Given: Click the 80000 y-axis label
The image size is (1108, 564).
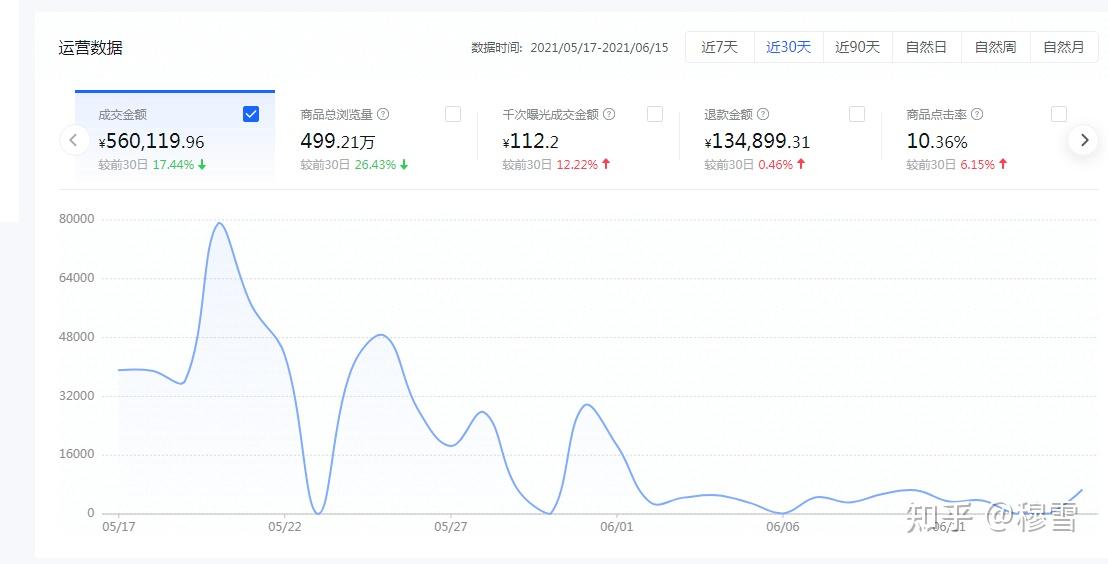Looking at the screenshot, I should (x=76, y=219).
